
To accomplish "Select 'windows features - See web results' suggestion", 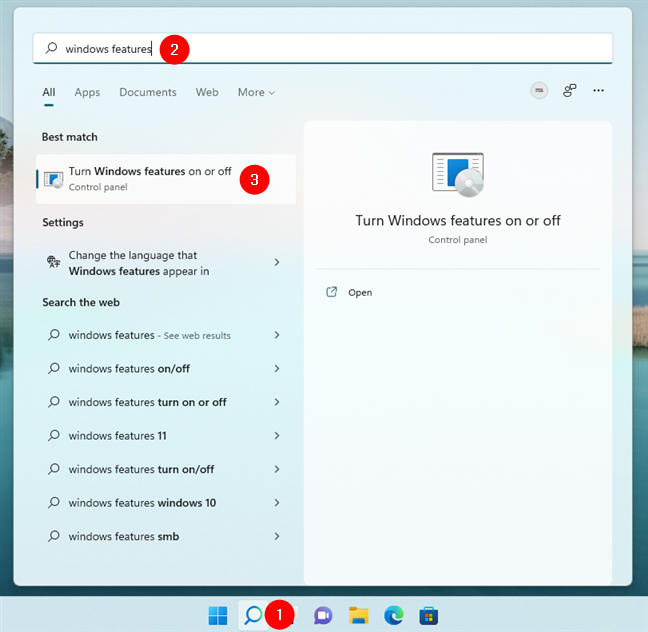I will click(x=164, y=335).
